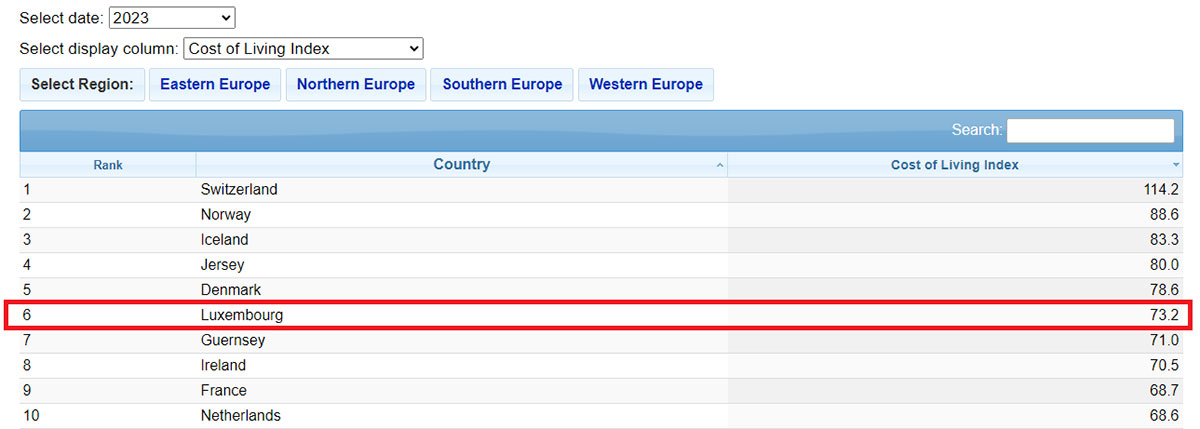Click the 114.2 index value
Image resolution: width=1200 pixels, height=429 pixels.
(x=1161, y=190)
